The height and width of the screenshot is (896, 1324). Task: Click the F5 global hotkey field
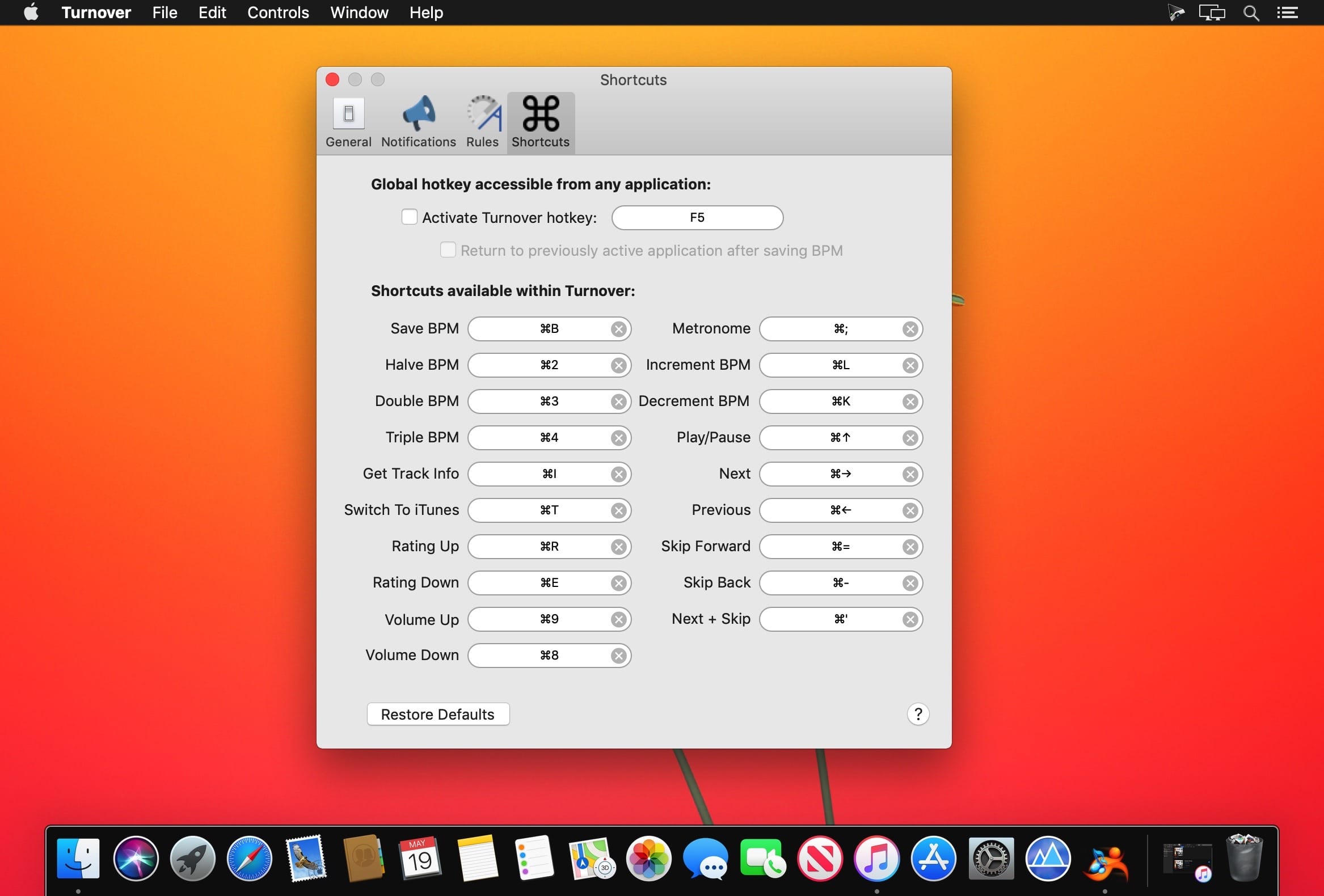coord(697,218)
